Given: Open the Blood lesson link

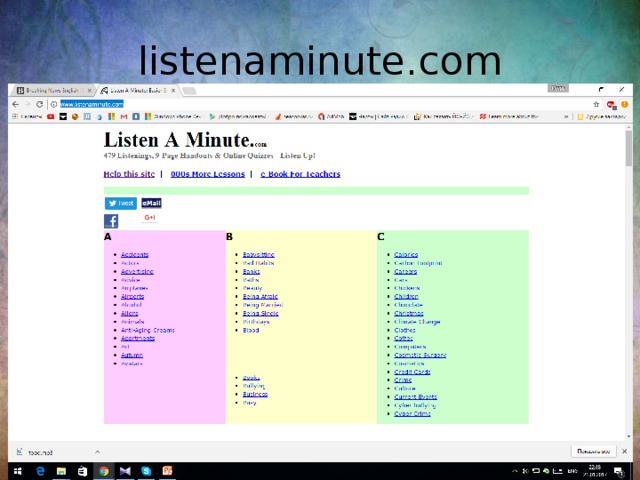Looking at the screenshot, I should click(x=251, y=330).
